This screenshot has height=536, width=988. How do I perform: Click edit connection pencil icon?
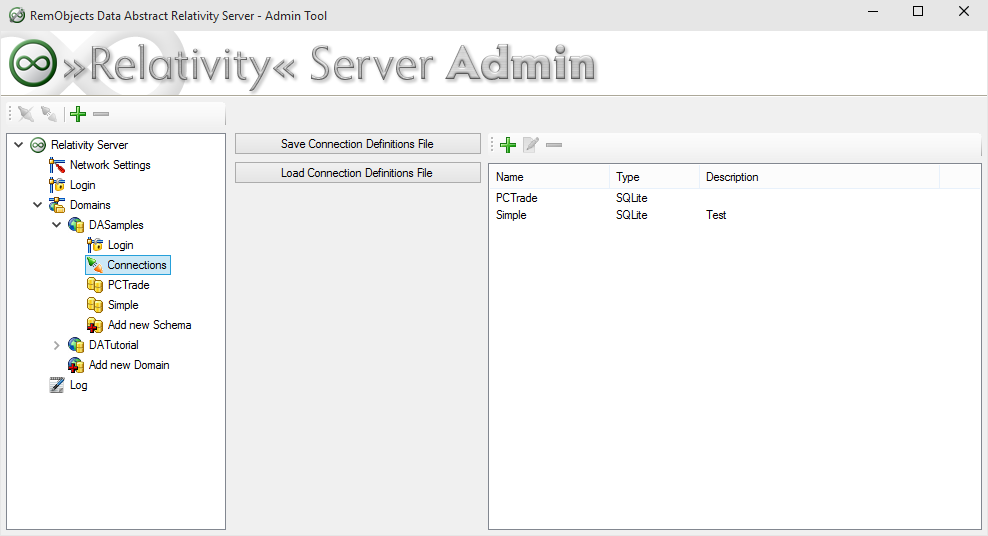pyautogui.click(x=531, y=145)
